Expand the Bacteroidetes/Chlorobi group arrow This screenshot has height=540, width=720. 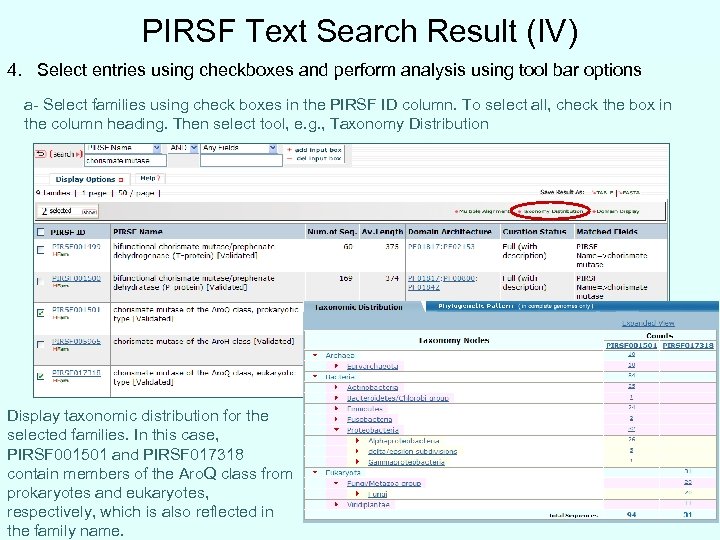[337, 398]
